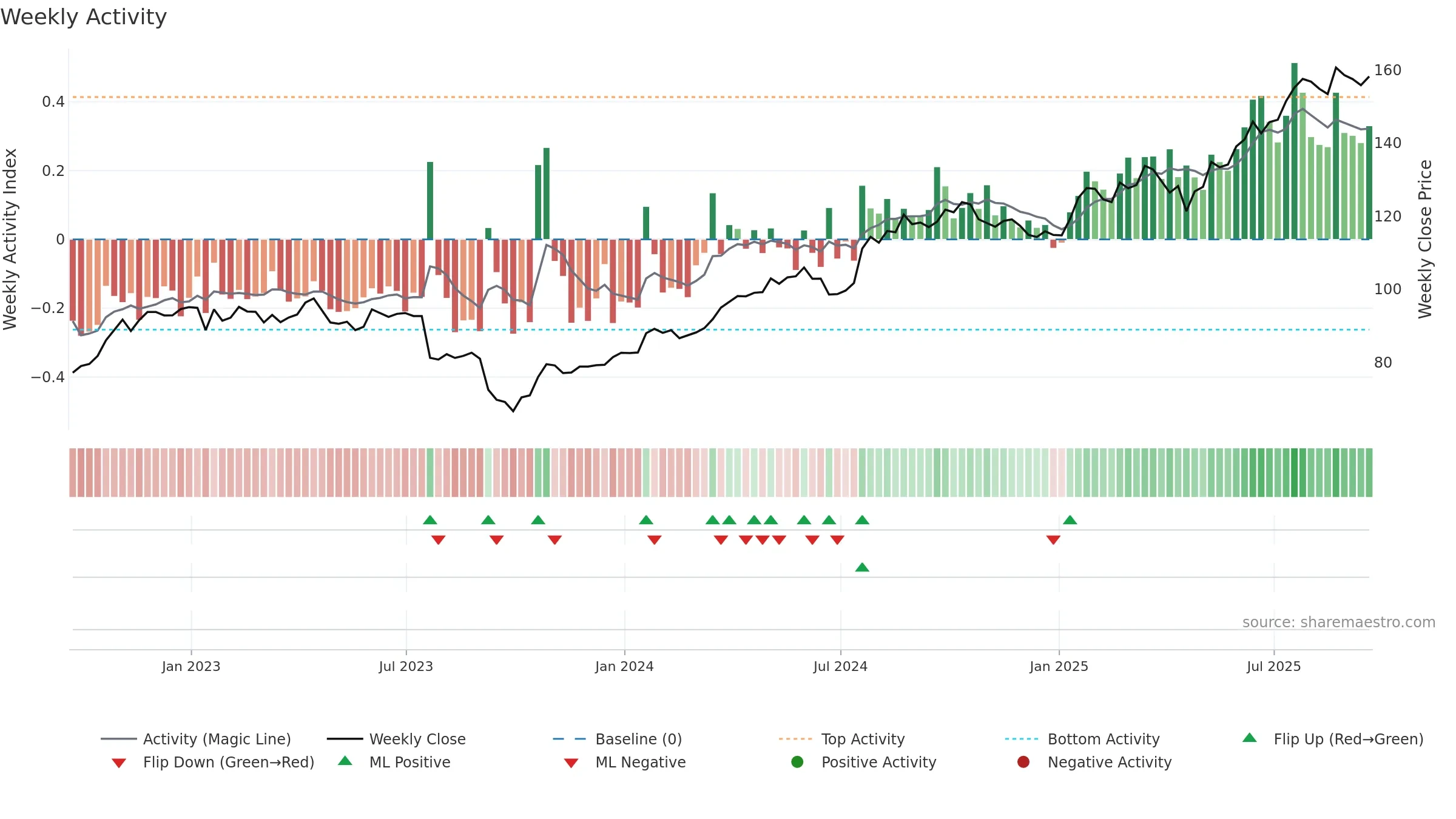The width and height of the screenshot is (1456, 819).
Task: Toggle Top Activity legend entry
Action: click(841, 739)
